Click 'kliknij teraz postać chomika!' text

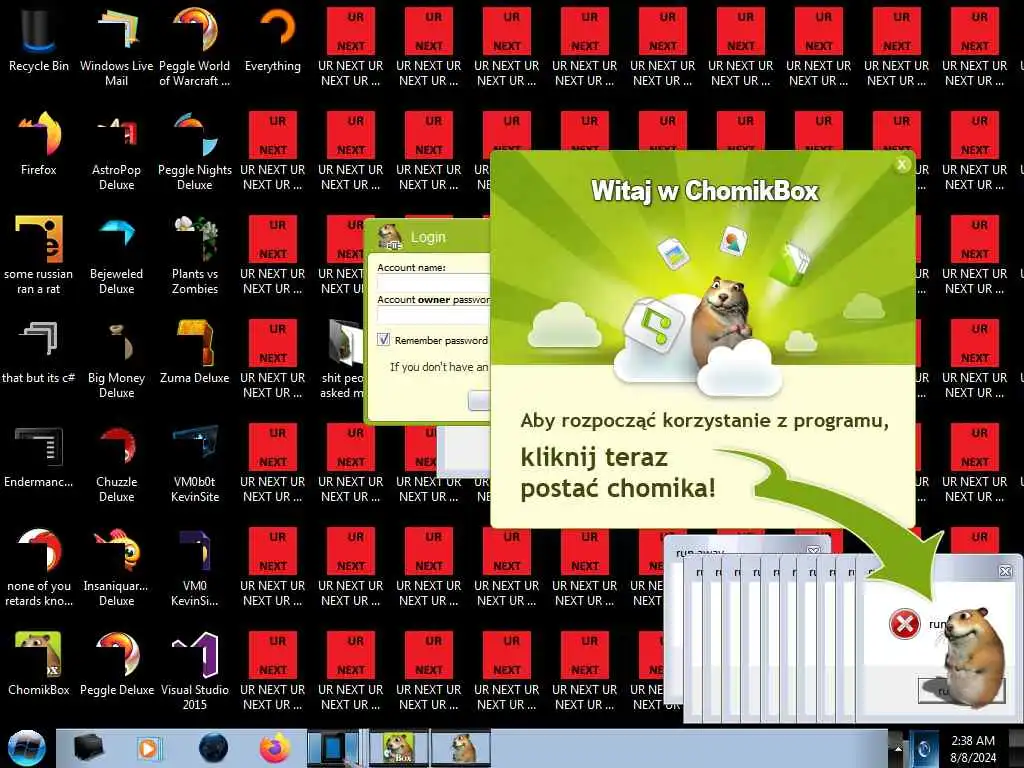pyautogui.click(x=618, y=472)
